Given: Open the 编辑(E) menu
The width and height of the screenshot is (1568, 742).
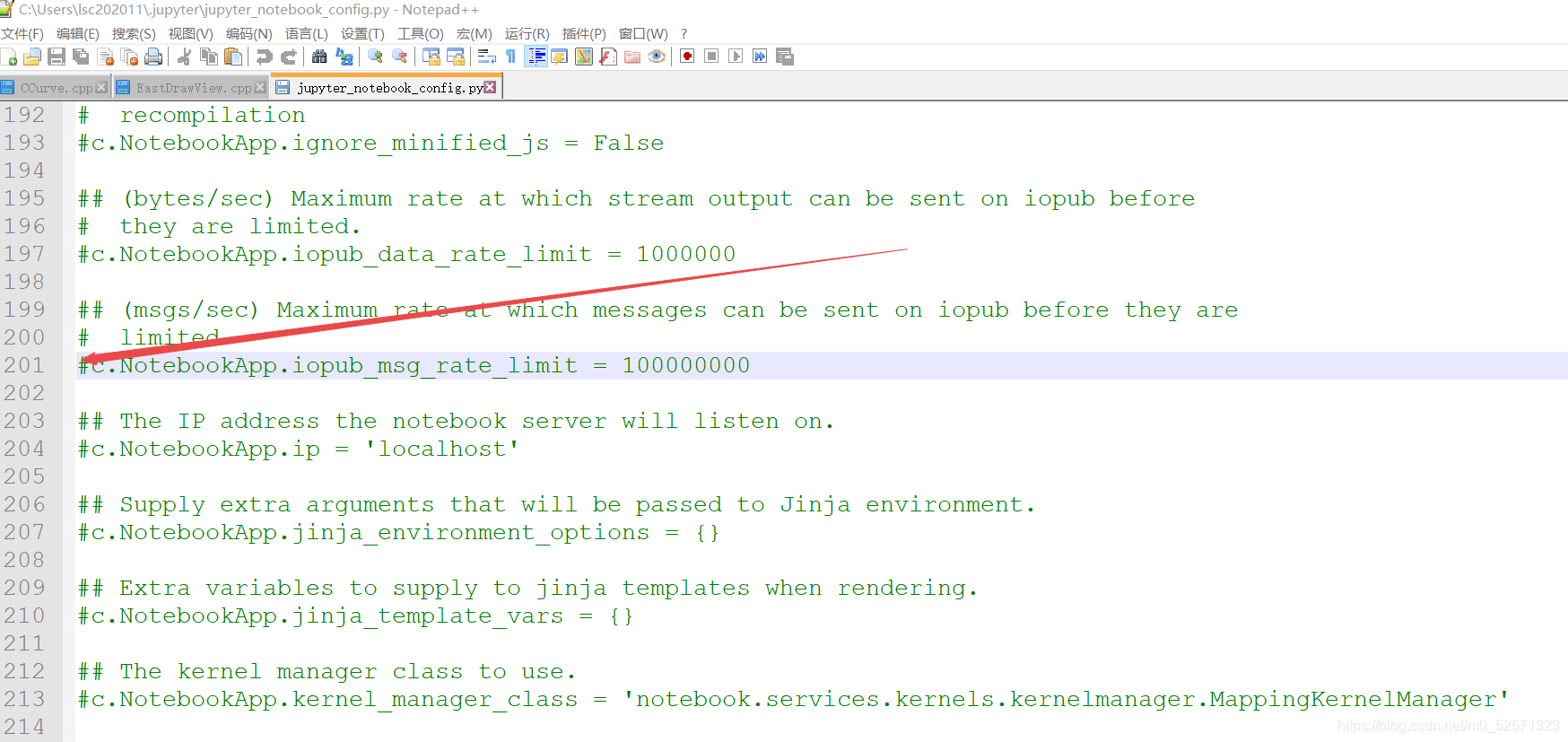Looking at the screenshot, I should tap(78, 33).
